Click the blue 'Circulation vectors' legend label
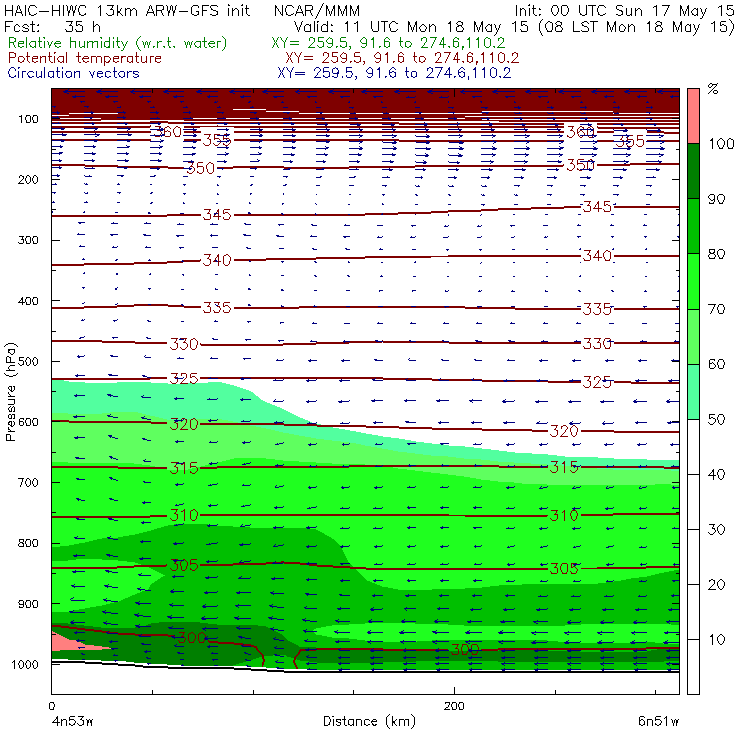 click(74, 73)
